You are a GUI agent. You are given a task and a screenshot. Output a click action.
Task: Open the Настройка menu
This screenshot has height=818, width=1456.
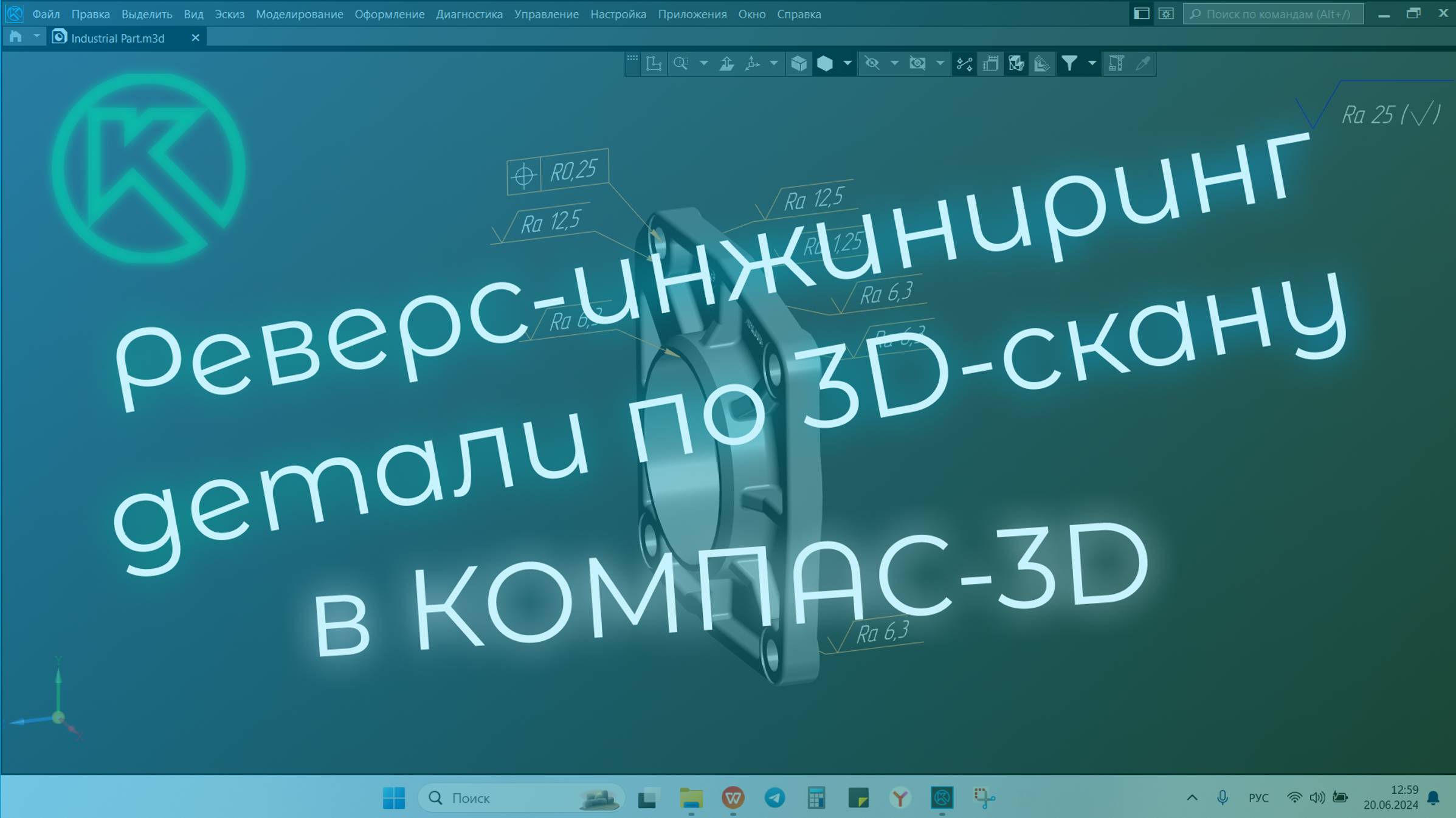[x=618, y=14]
